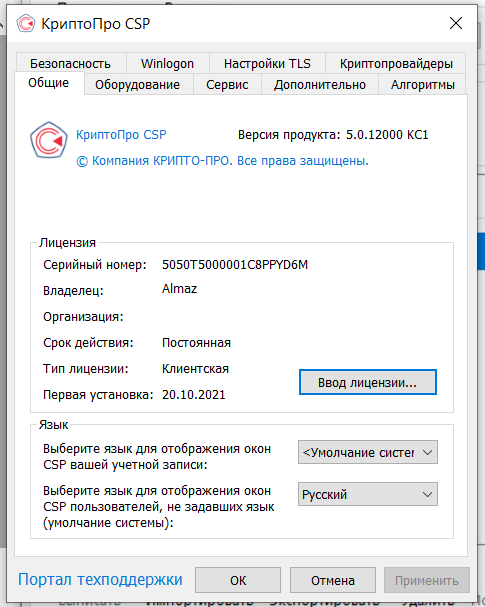
Task: Confirm with the OK button
Action: [238, 580]
